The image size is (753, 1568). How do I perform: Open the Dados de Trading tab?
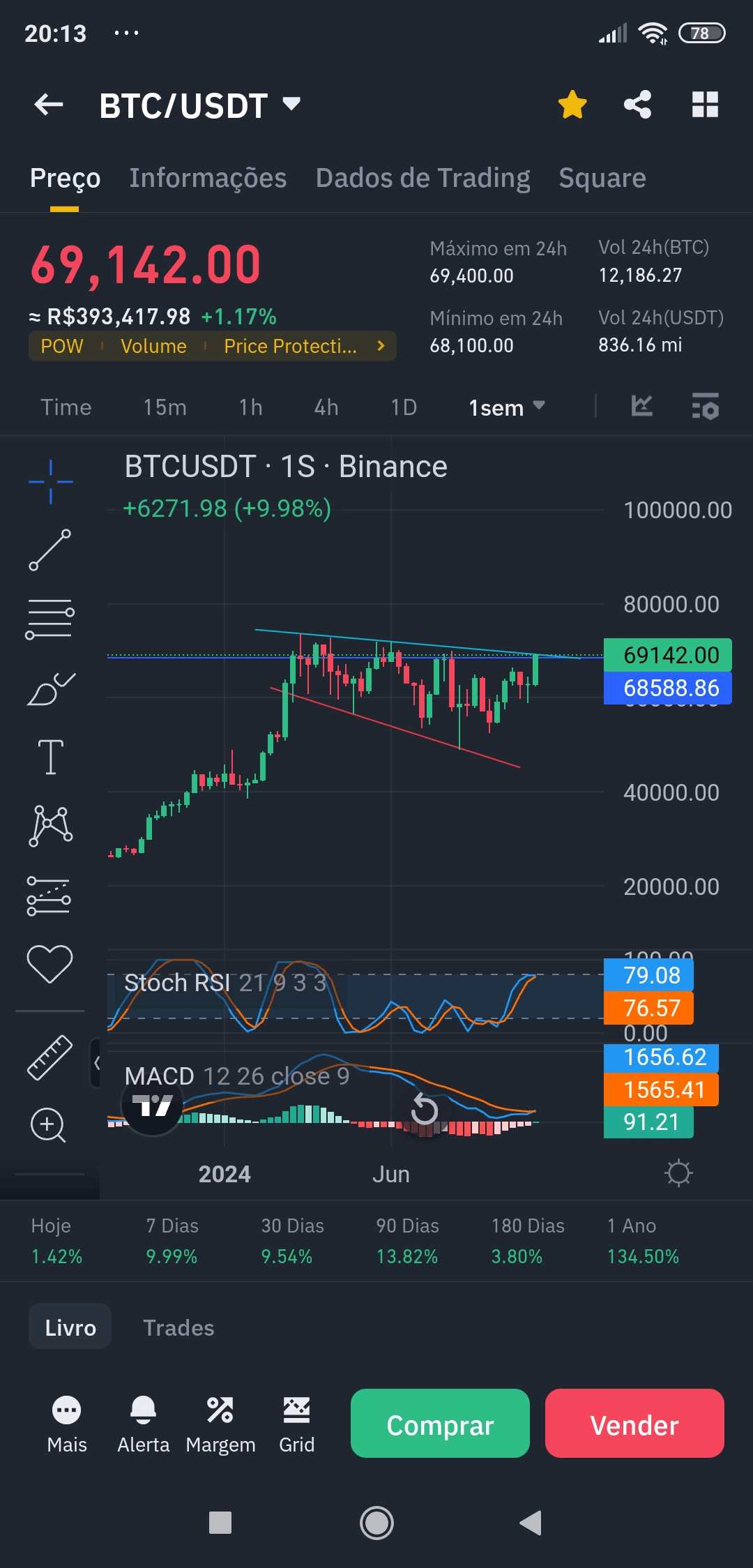click(x=423, y=178)
